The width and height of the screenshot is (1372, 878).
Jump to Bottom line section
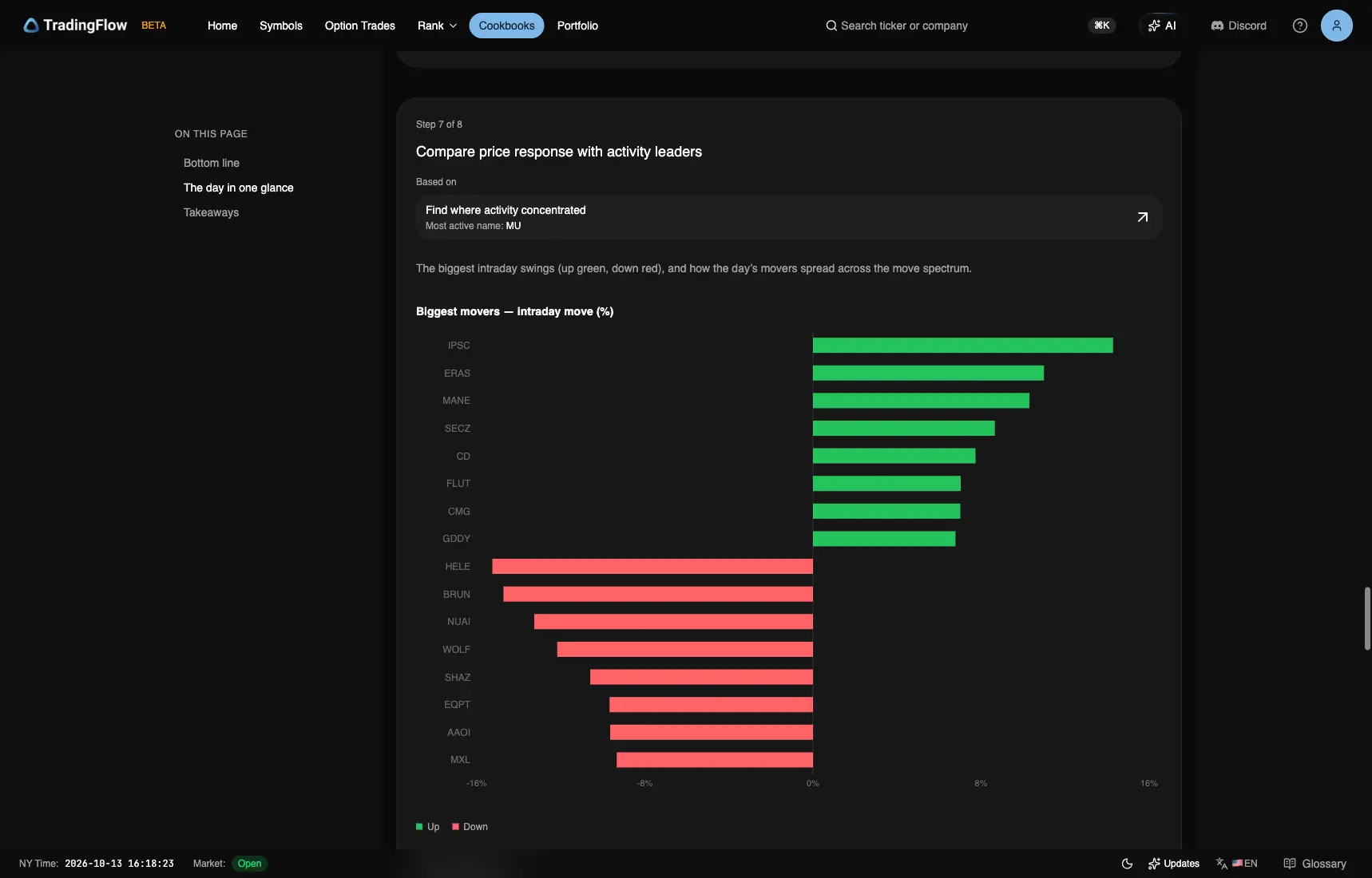pos(212,163)
